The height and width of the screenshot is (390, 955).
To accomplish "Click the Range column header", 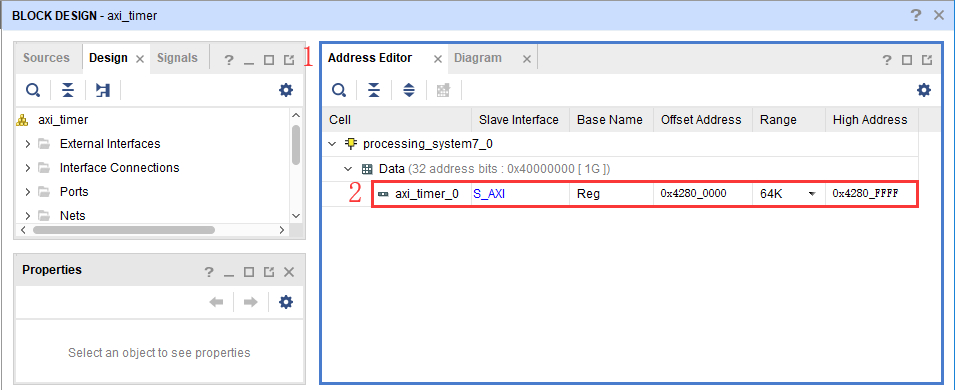I will pos(789,119).
